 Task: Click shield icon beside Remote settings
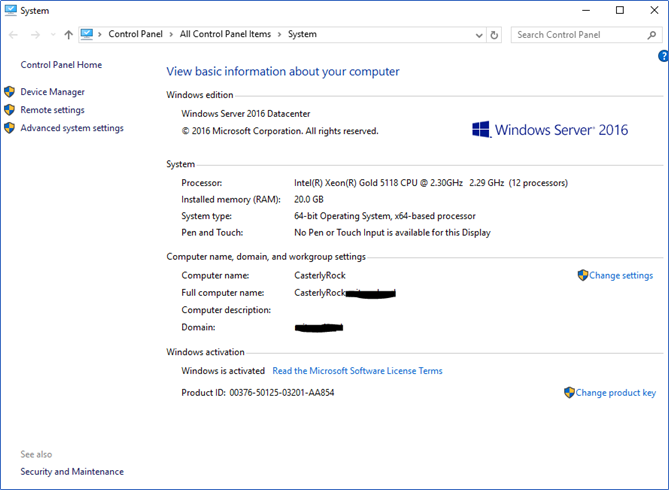(x=9, y=110)
